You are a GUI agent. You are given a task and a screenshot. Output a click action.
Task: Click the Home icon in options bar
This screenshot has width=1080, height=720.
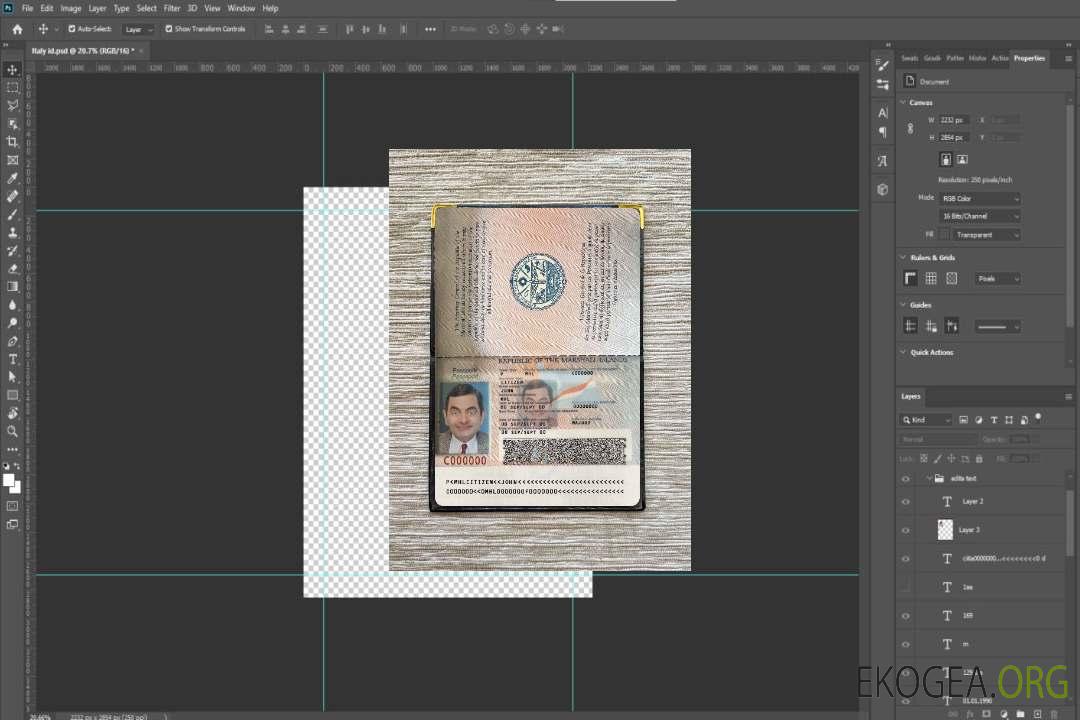click(x=17, y=29)
